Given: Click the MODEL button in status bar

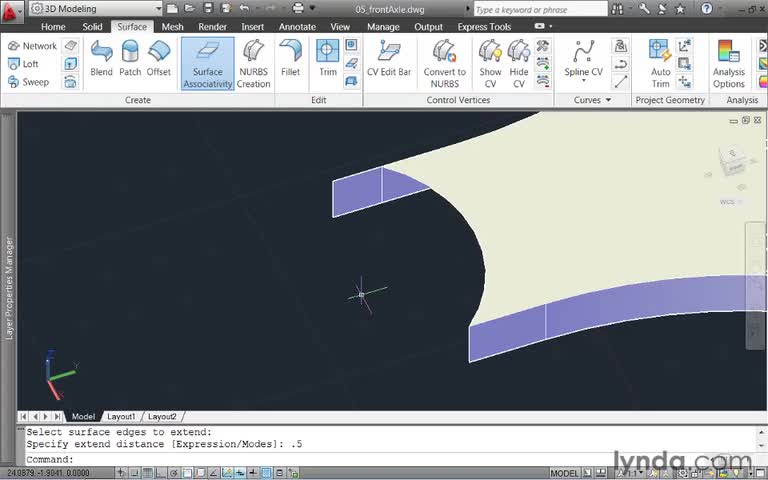Looking at the screenshot, I should tap(564, 473).
